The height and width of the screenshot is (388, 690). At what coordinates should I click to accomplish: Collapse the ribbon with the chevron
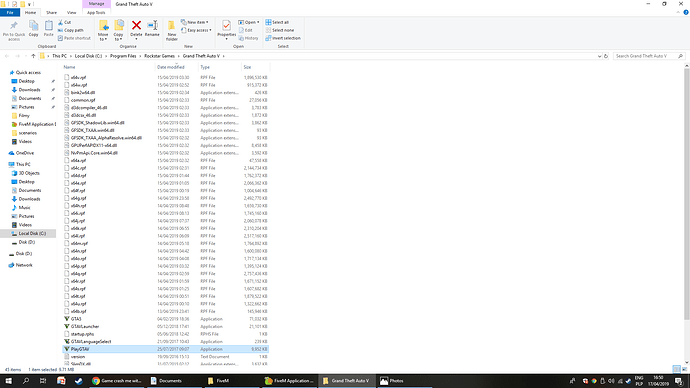[678, 12]
